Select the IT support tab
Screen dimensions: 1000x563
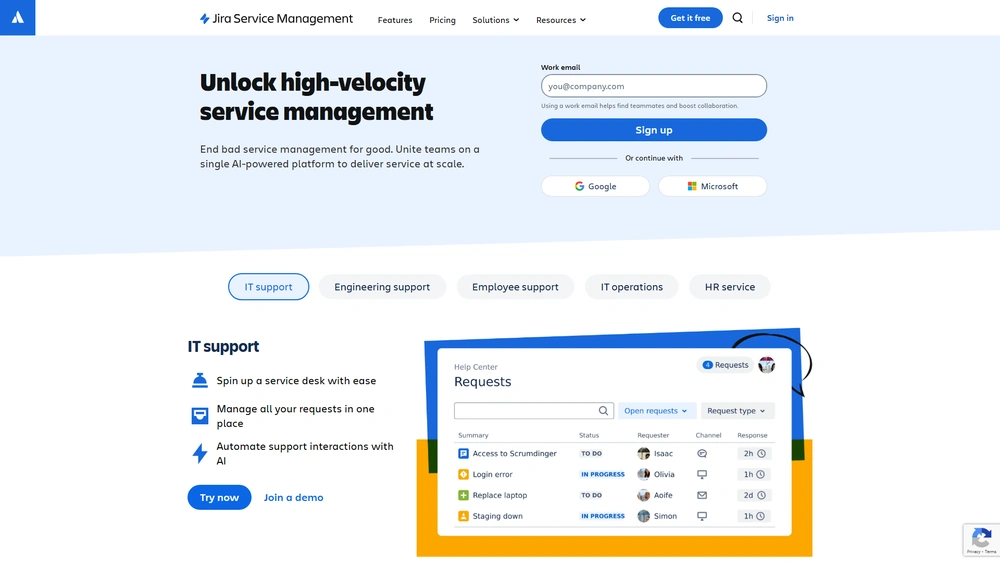tap(268, 287)
